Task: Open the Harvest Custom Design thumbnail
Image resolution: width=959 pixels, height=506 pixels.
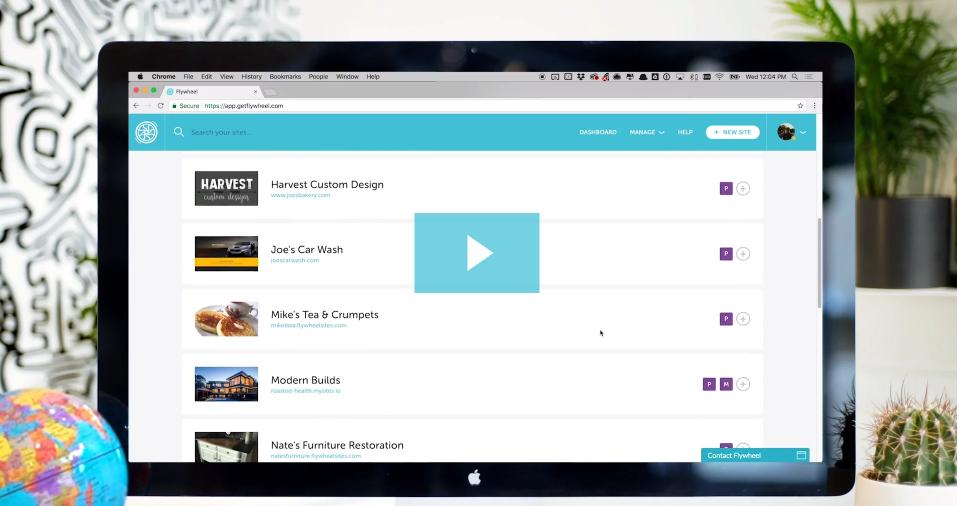Action: pyautogui.click(x=226, y=188)
